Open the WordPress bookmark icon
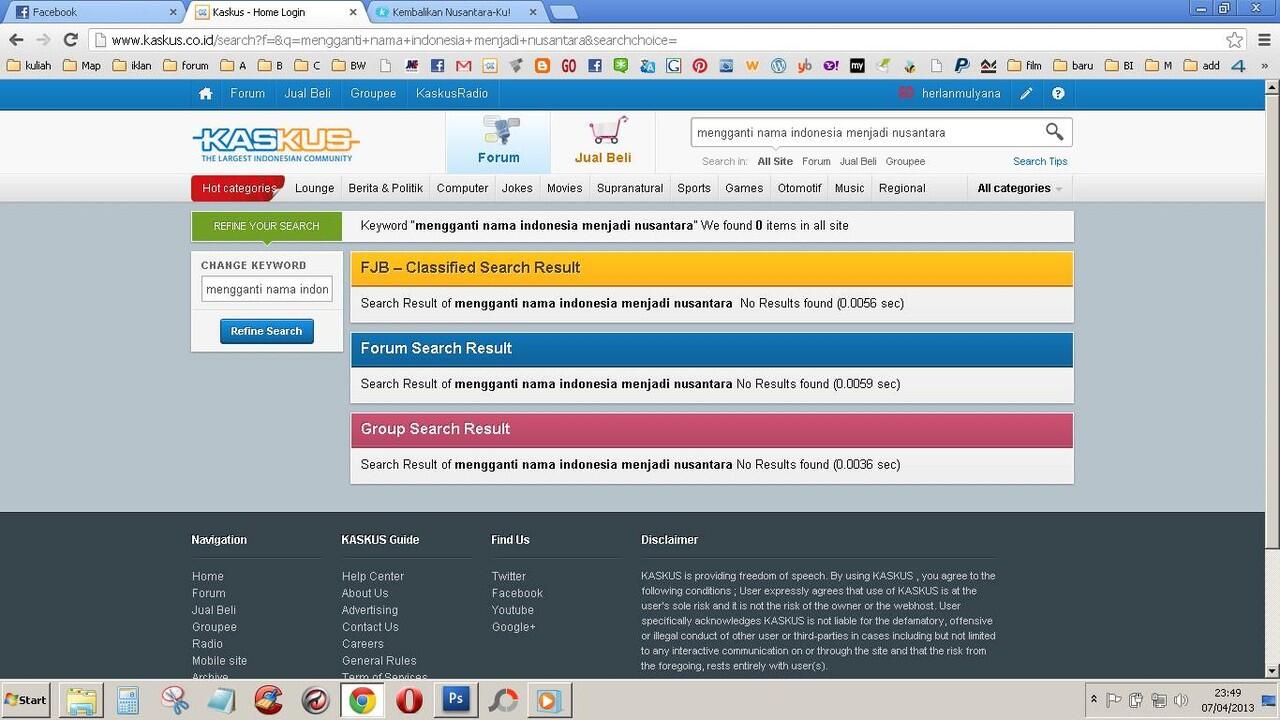 778,66
